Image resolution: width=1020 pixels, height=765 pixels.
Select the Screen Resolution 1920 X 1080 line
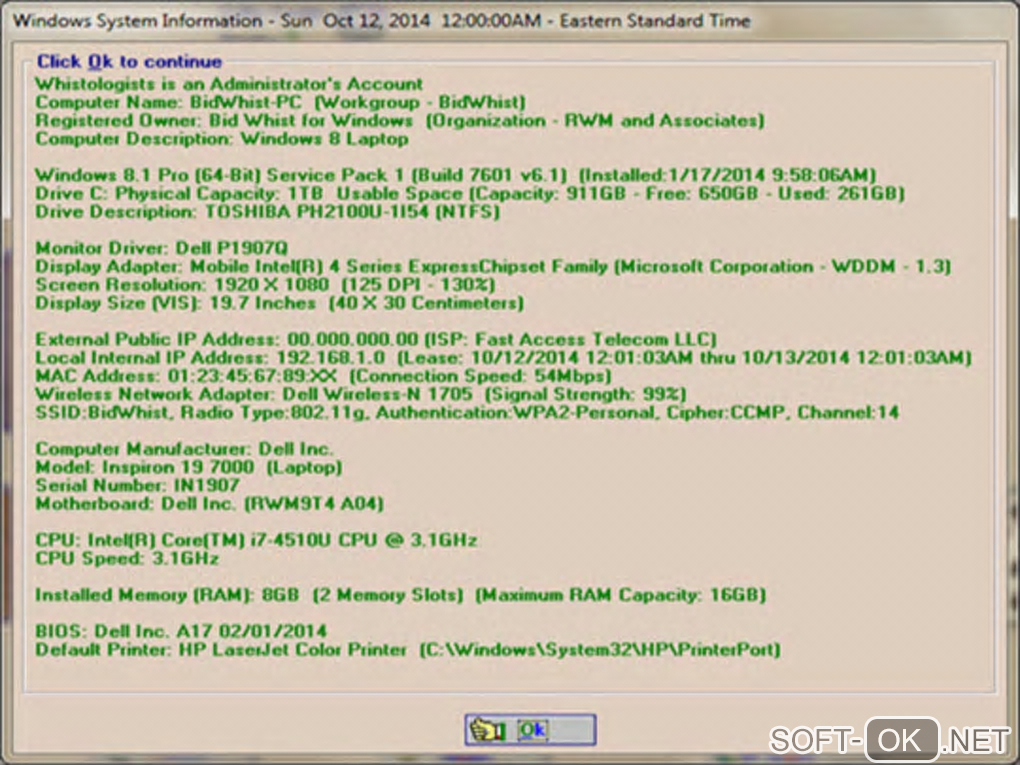click(x=265, y=284)
